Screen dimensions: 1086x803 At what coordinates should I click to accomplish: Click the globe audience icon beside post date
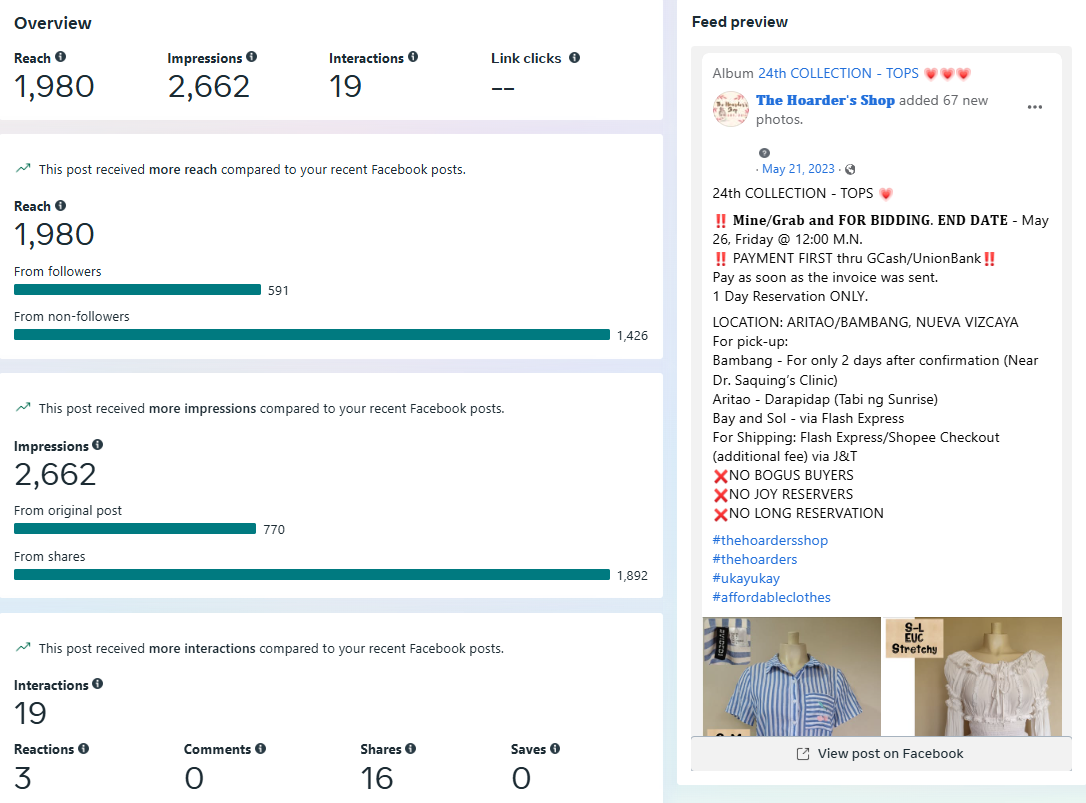(x=850, y=170)
